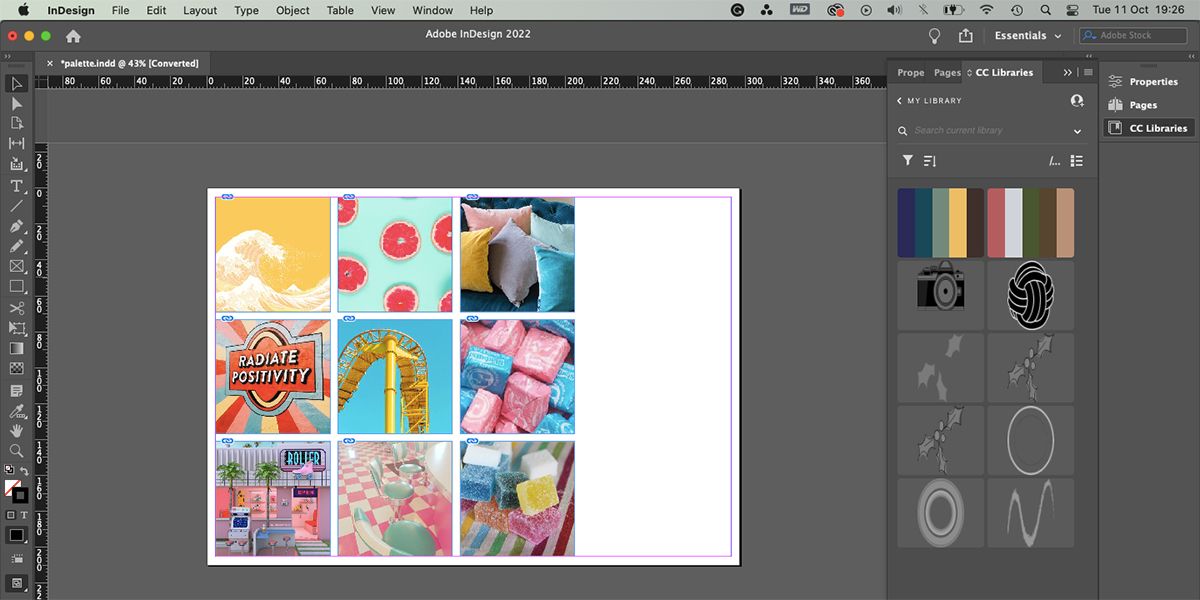Pick the Eyedropper tool
The width and height of the screenshot is (1200, 600).
(16, 411)
